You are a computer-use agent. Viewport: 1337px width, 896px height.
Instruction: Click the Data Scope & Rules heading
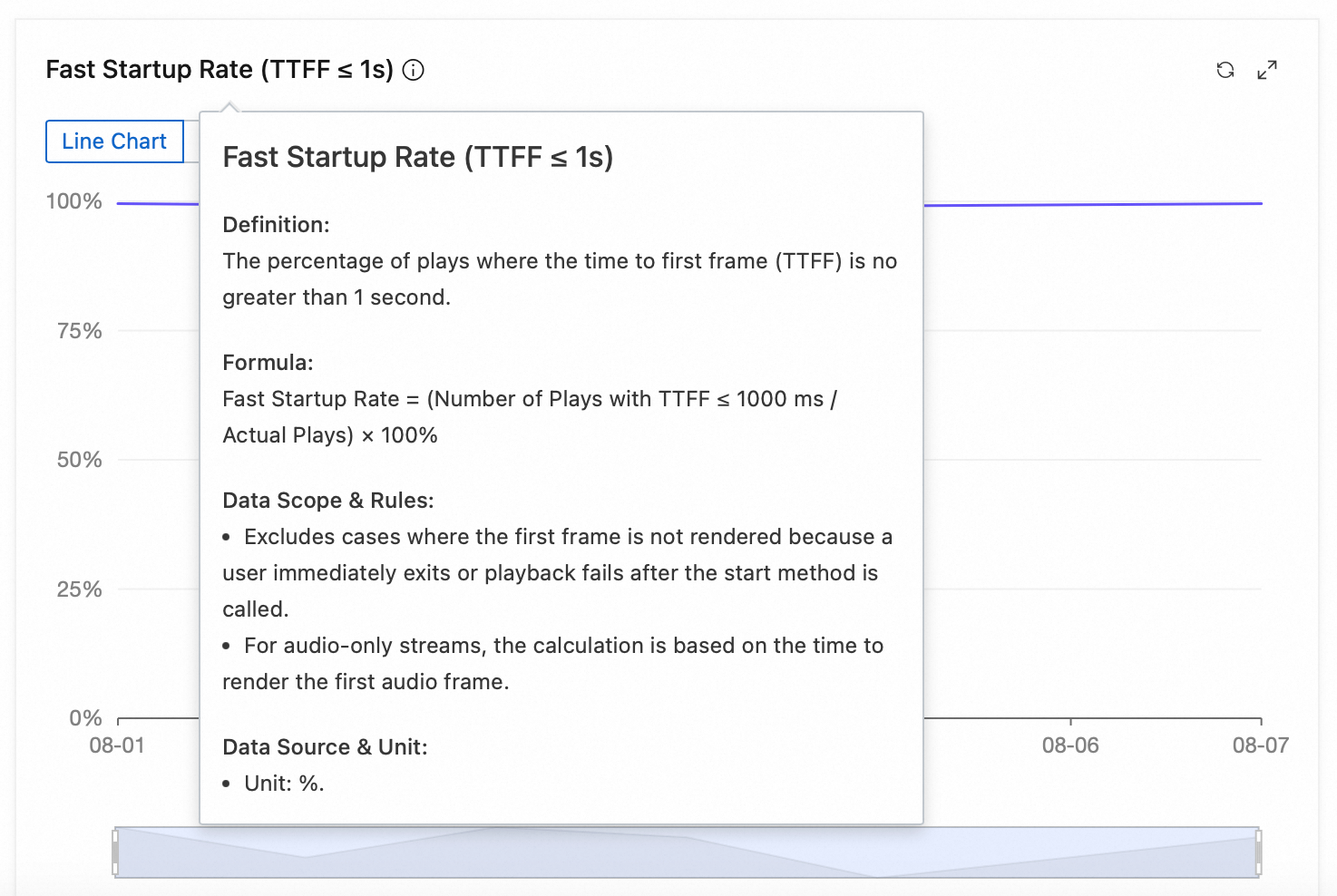click(328, 501)
